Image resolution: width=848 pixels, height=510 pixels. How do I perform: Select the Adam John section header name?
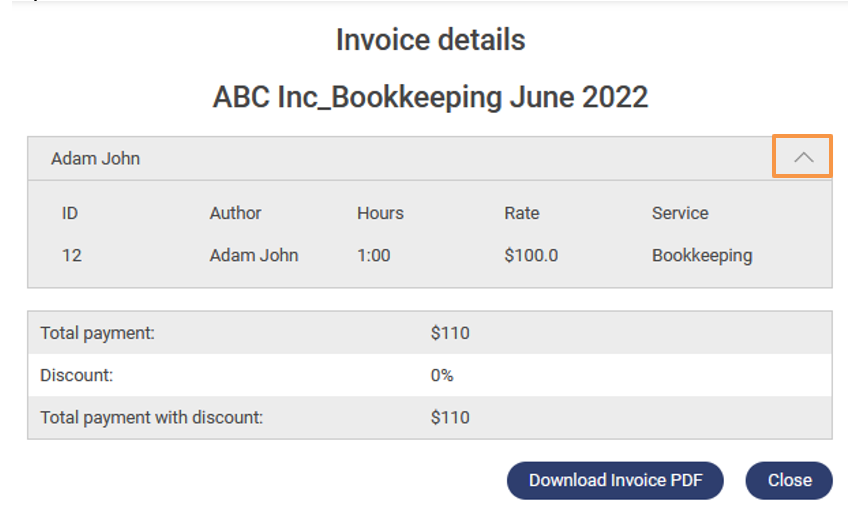[x=96, y=158]
